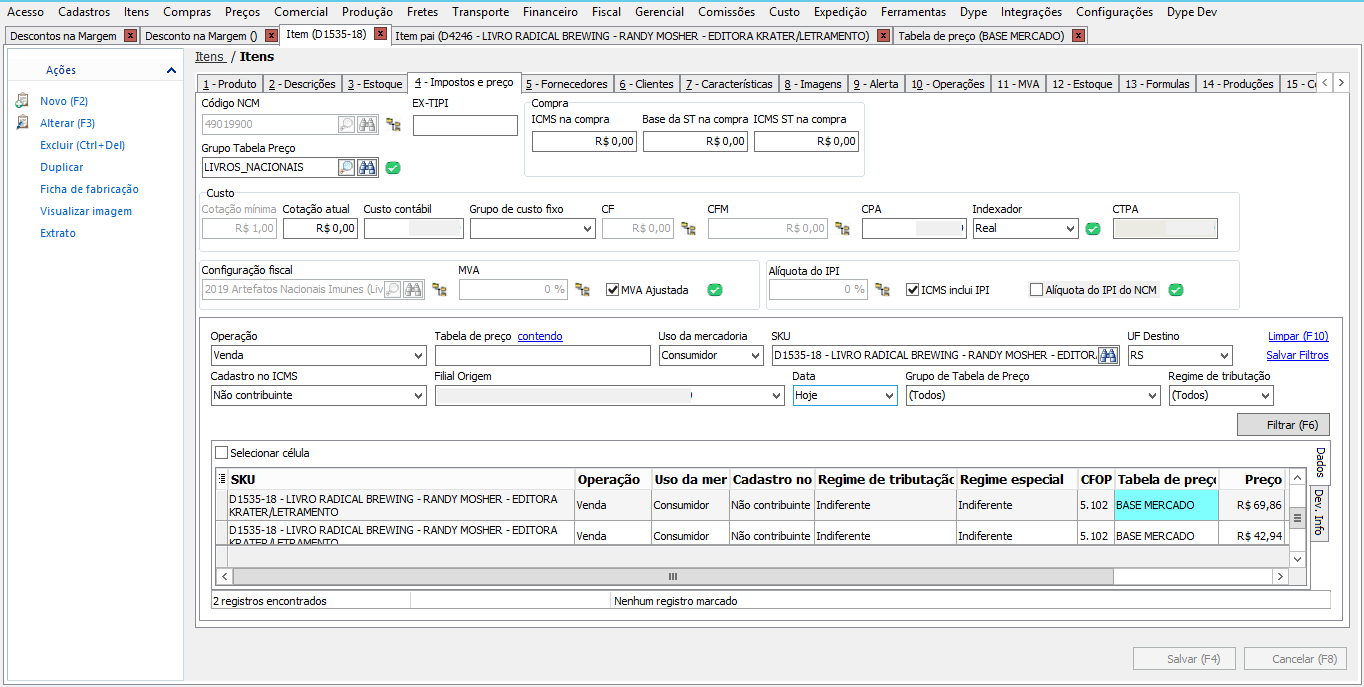Open the Filial Origem dropdown
Image resolution: width=1364 pixels, height=687 pixels.
point(776,395)
